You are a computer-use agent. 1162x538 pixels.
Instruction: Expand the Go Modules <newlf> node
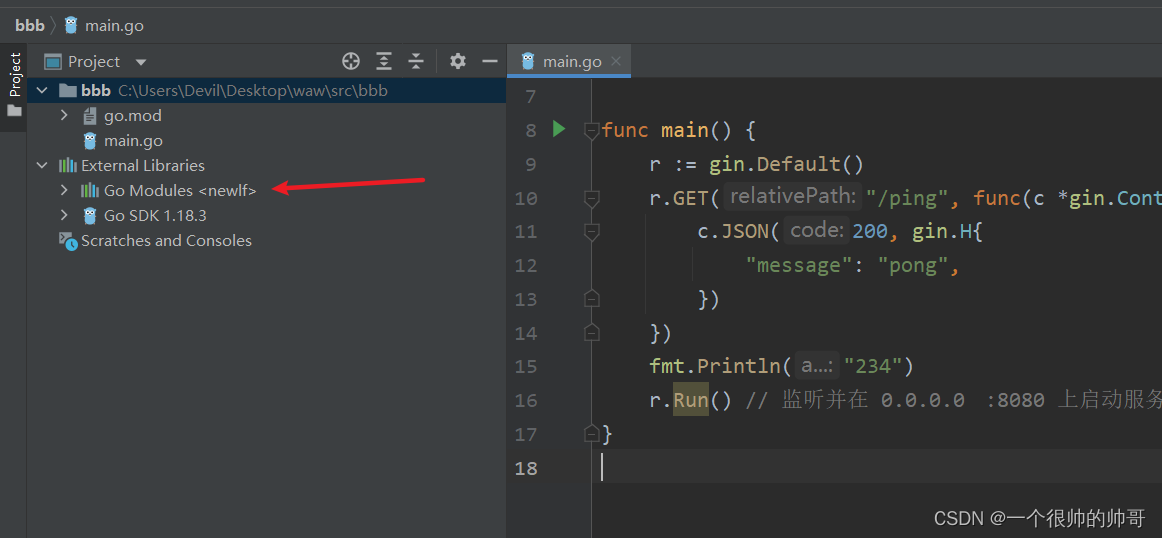point(64,190)
